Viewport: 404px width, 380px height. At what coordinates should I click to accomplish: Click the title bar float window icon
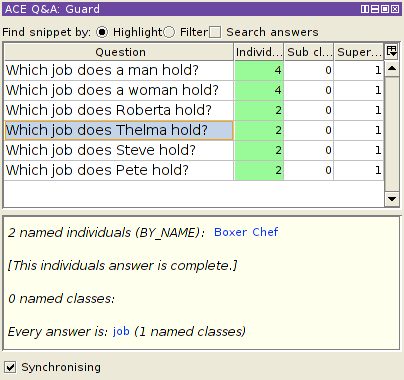coord(385,9)
